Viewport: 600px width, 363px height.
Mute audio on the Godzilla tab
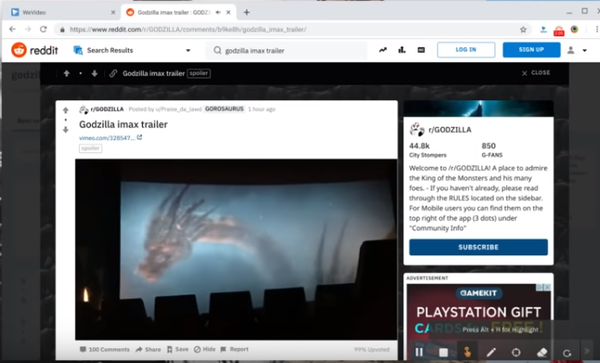click(218, 12)
